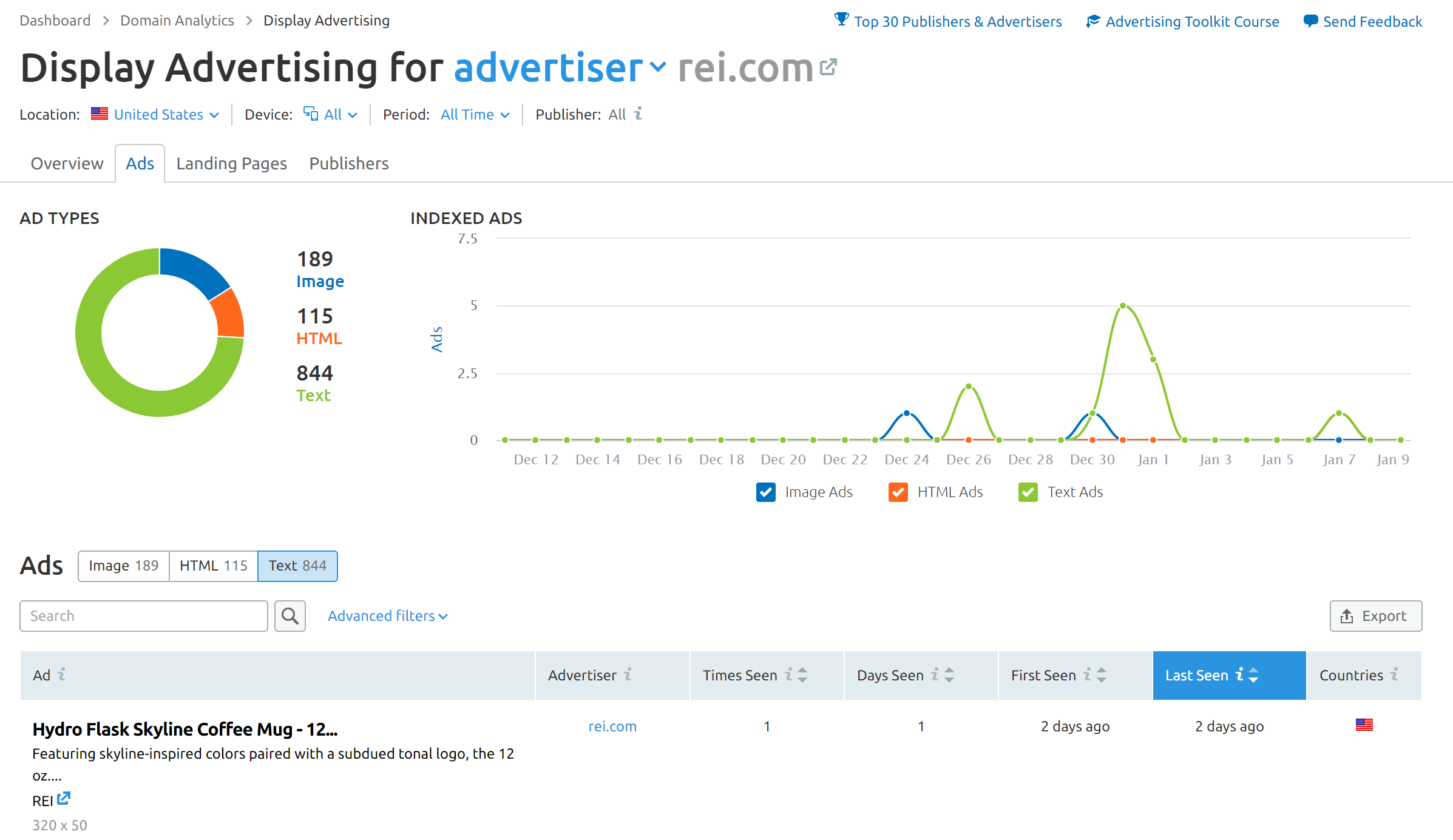Screen dimensions: 1453x840
Task: Select the Landing Pages tab
Action: coord(231,163)
